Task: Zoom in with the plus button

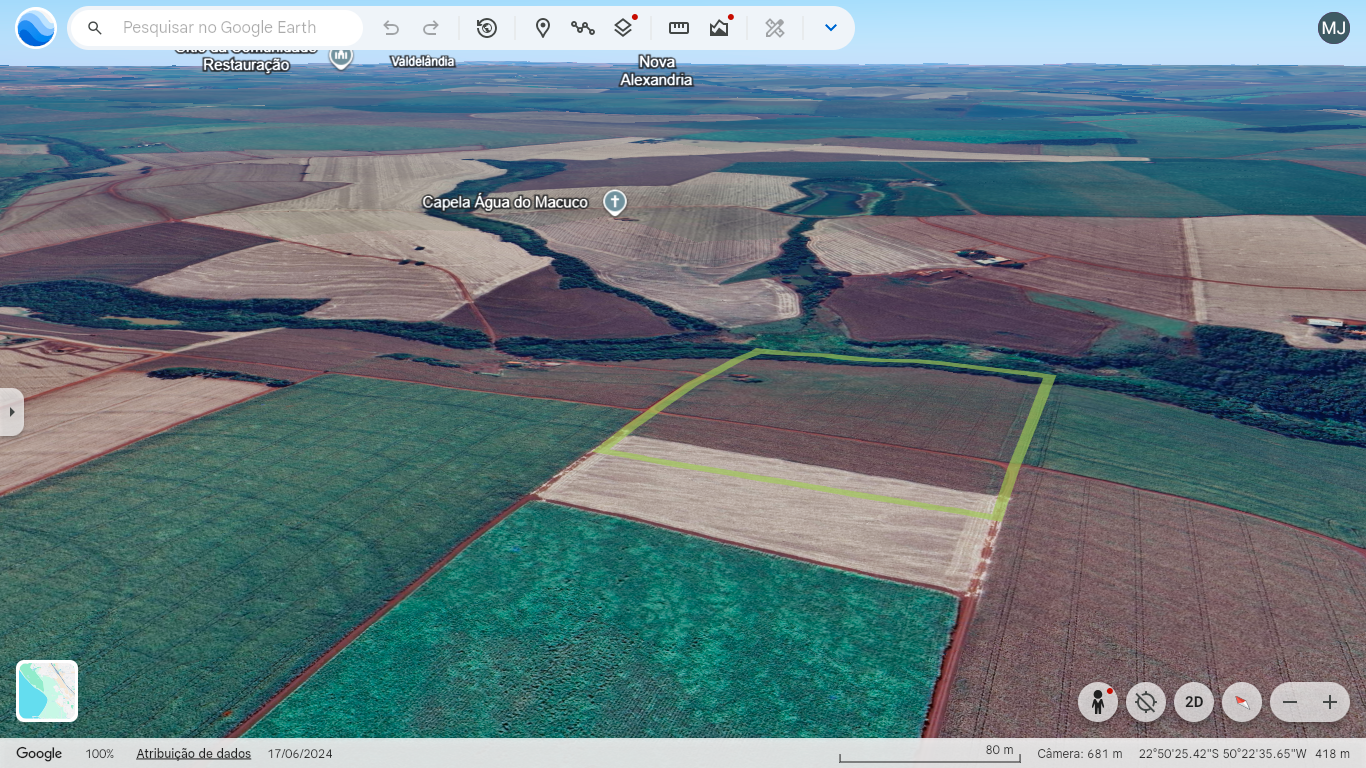Action: click(x=1330, y=702)
